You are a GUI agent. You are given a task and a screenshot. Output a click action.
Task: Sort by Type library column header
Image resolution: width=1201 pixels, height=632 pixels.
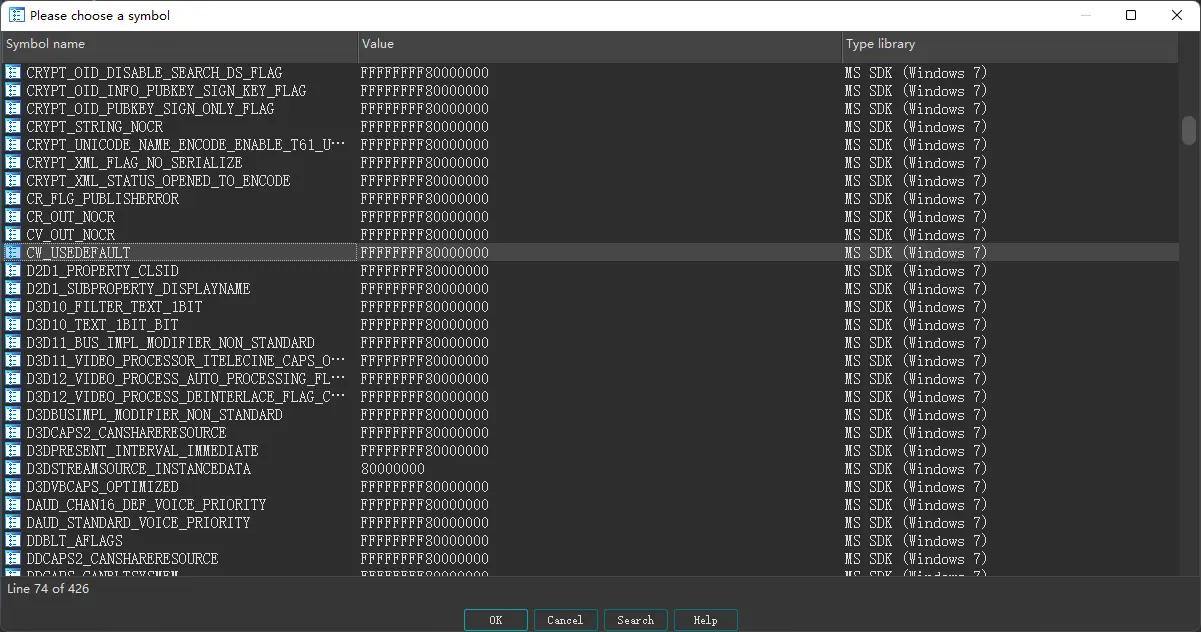point(1010,44)
